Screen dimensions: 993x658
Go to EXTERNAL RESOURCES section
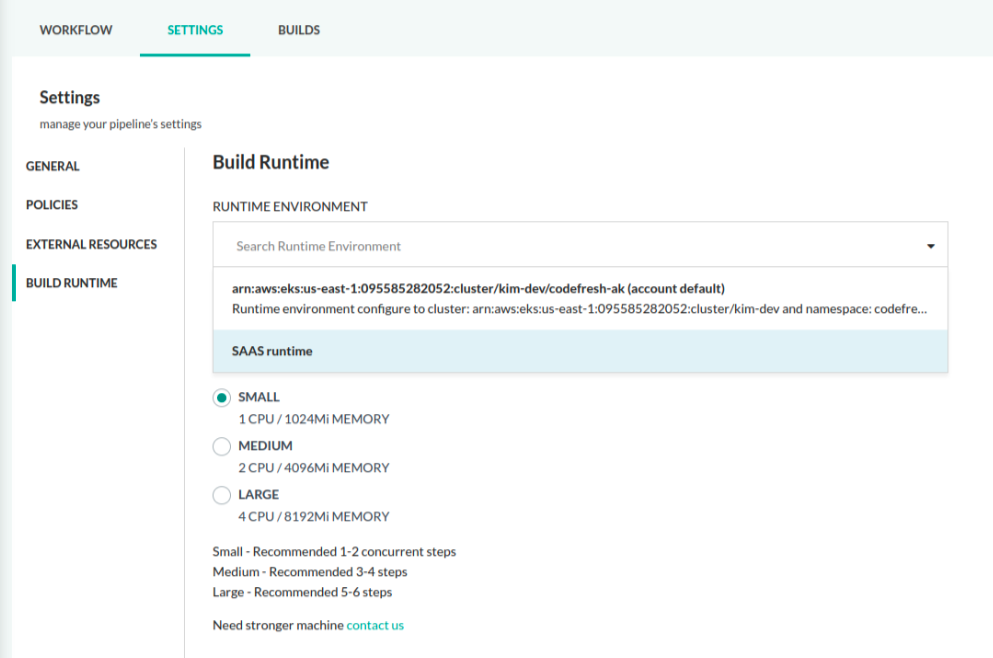(91, 244)
